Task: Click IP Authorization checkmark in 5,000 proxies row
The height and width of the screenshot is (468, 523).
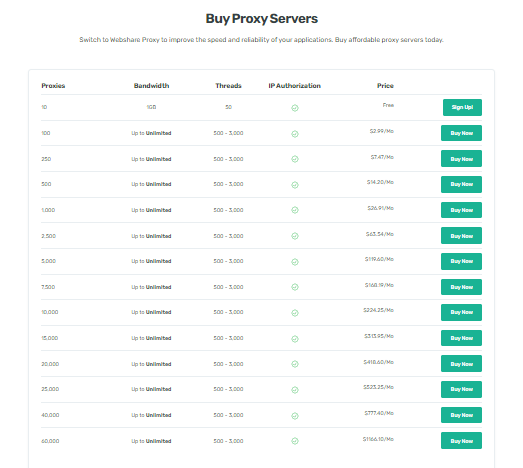Action: (295, 262)
